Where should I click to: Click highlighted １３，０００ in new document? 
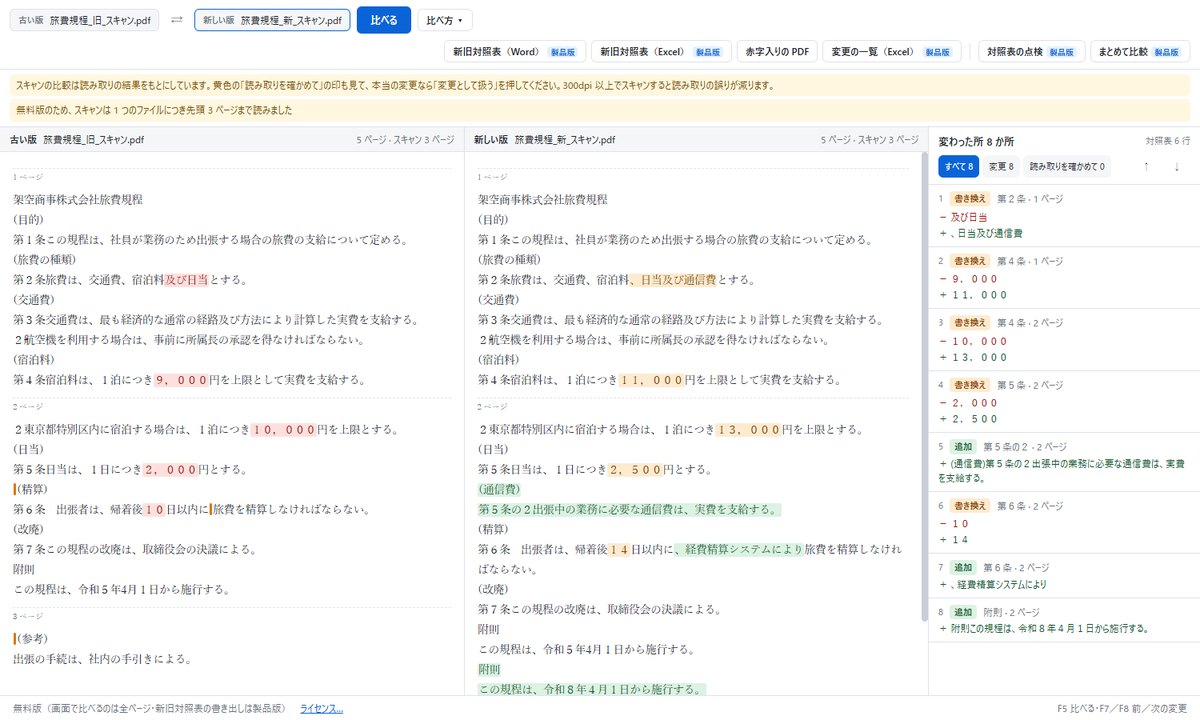coord(747,430)
